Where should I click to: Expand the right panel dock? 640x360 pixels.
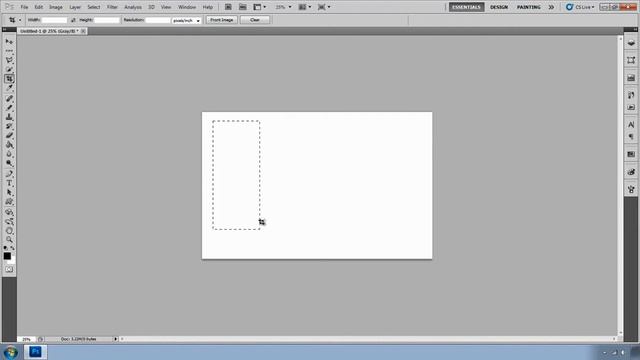click(x=635, y=29)
